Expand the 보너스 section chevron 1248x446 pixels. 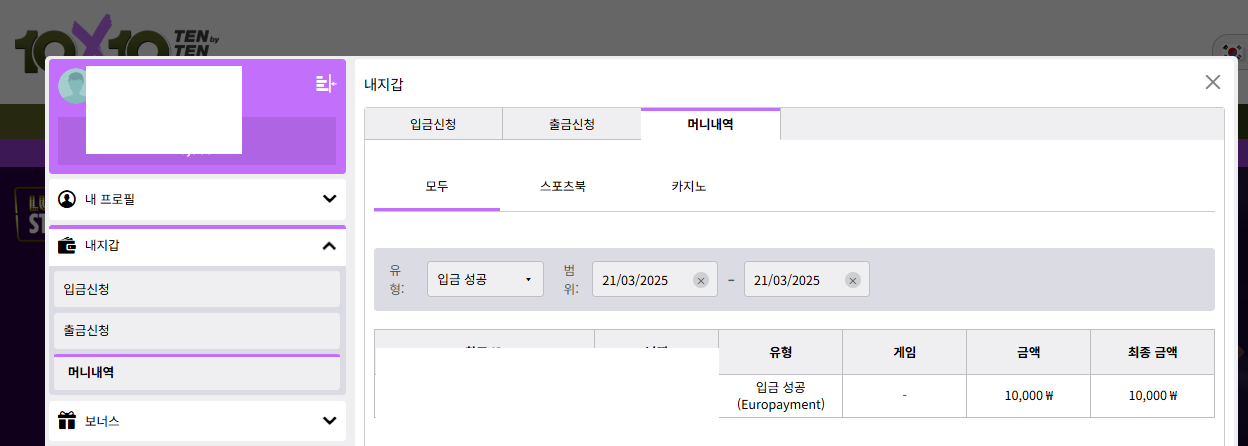(329, 420)
